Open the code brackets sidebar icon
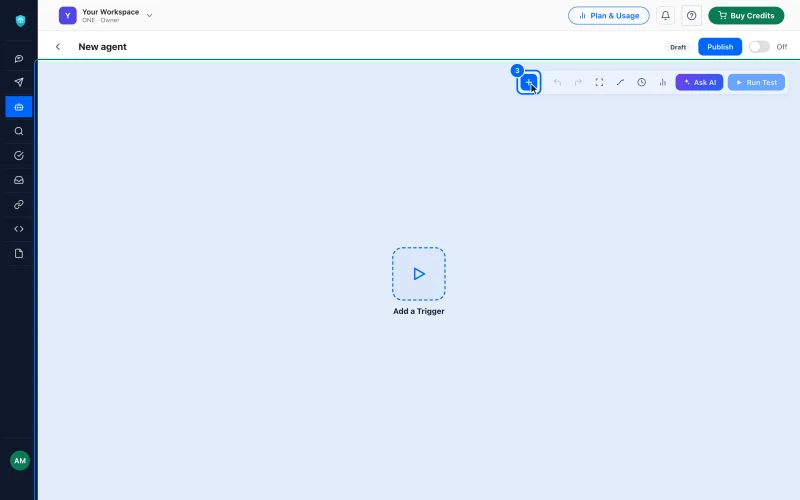Viewport: 800px width, 500px height. coord(19,229)
